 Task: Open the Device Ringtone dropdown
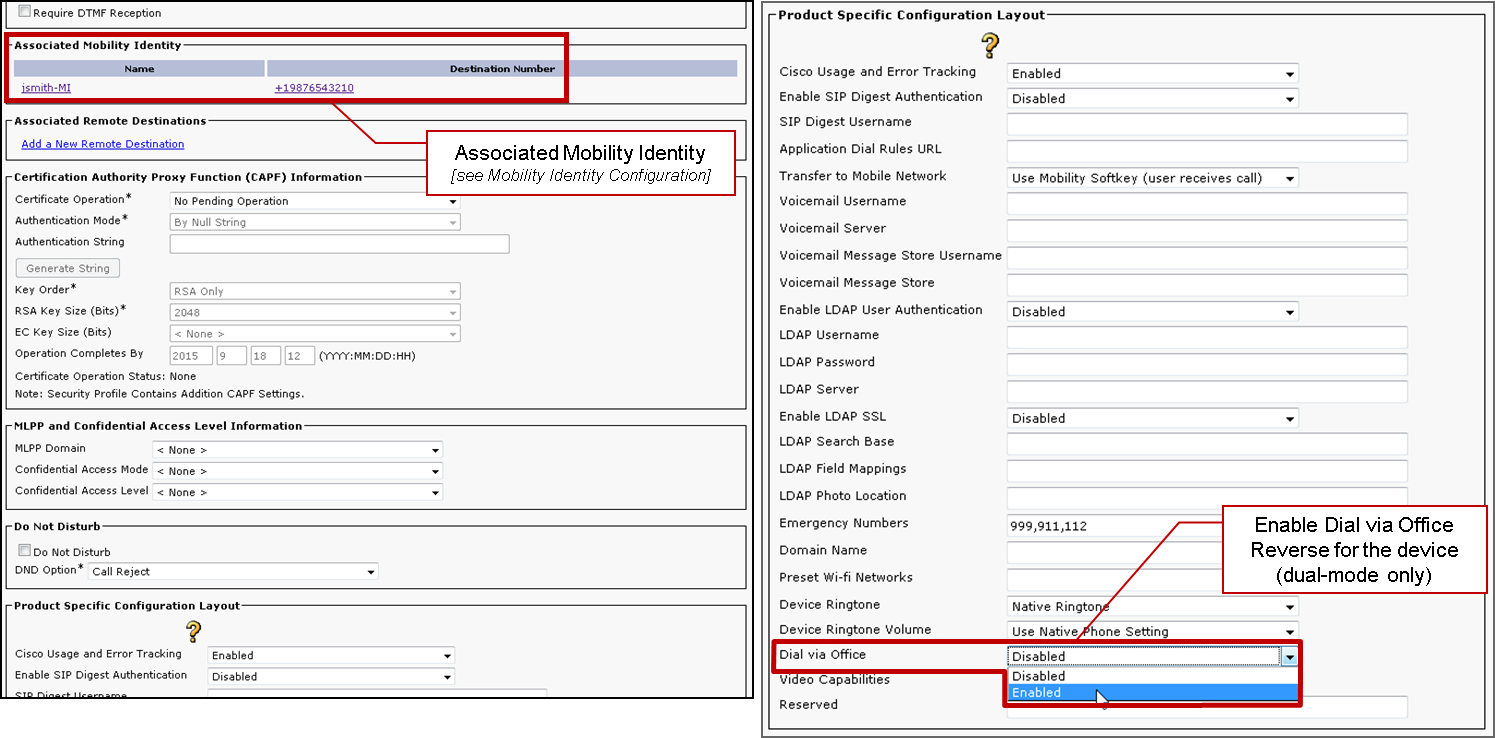coord(1153,606)
